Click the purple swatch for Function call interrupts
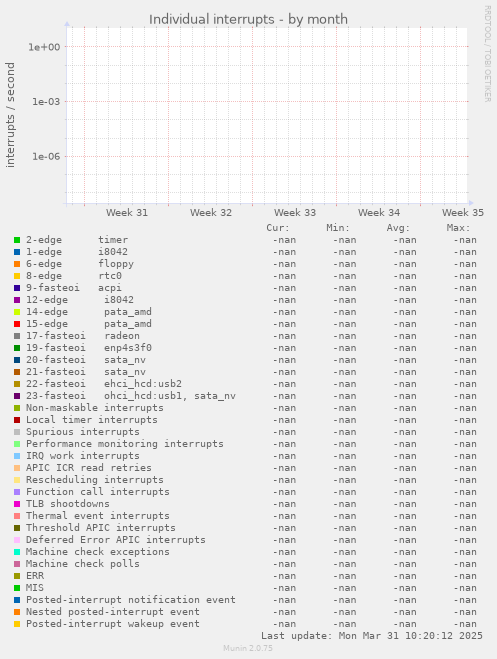The width and height of the screenshot is (497, 659). point(17,492)
